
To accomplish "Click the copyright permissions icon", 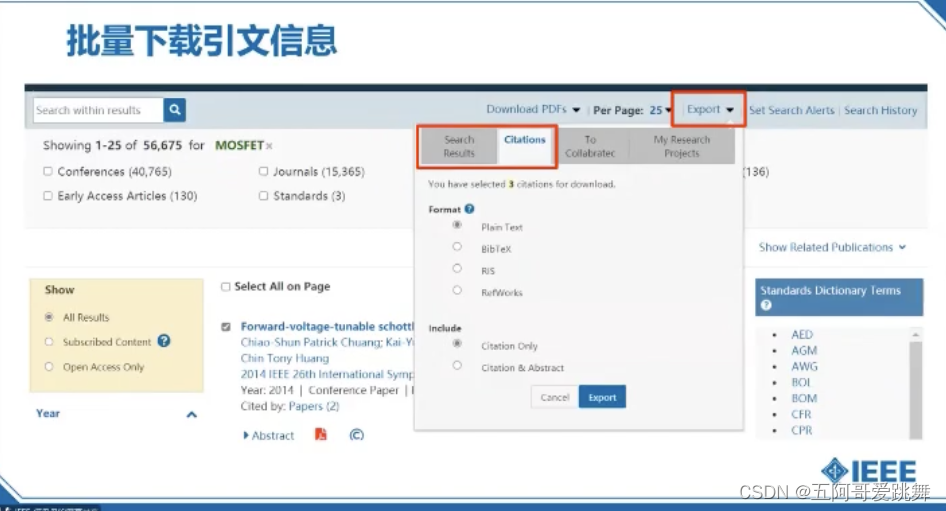I will point(357,434).
